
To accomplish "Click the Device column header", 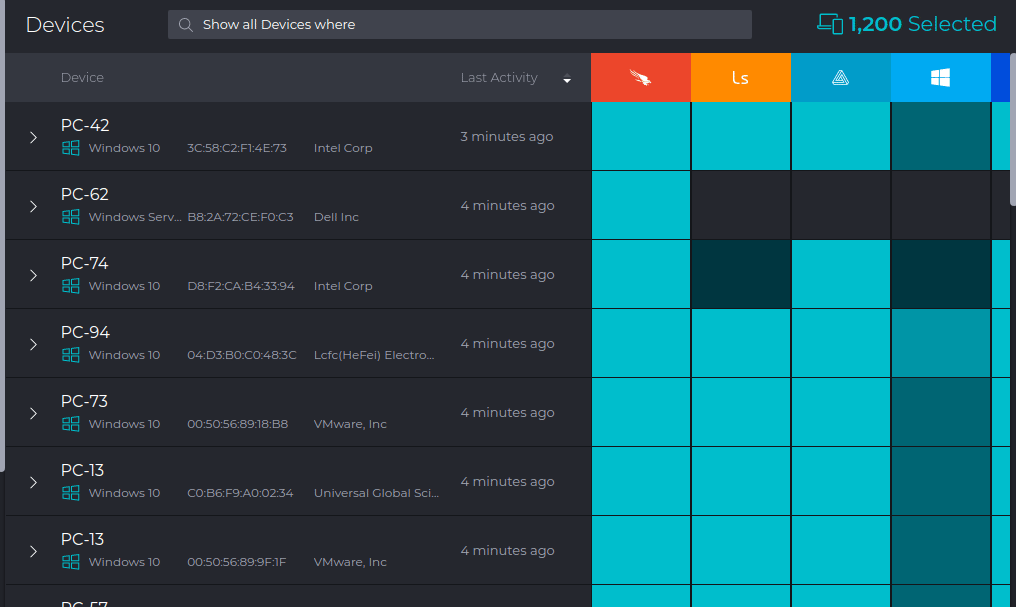I will (82, 77).
